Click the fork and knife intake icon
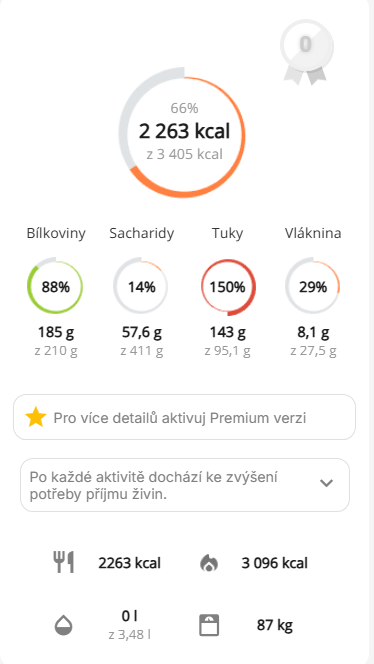 (x=64, y=562)
